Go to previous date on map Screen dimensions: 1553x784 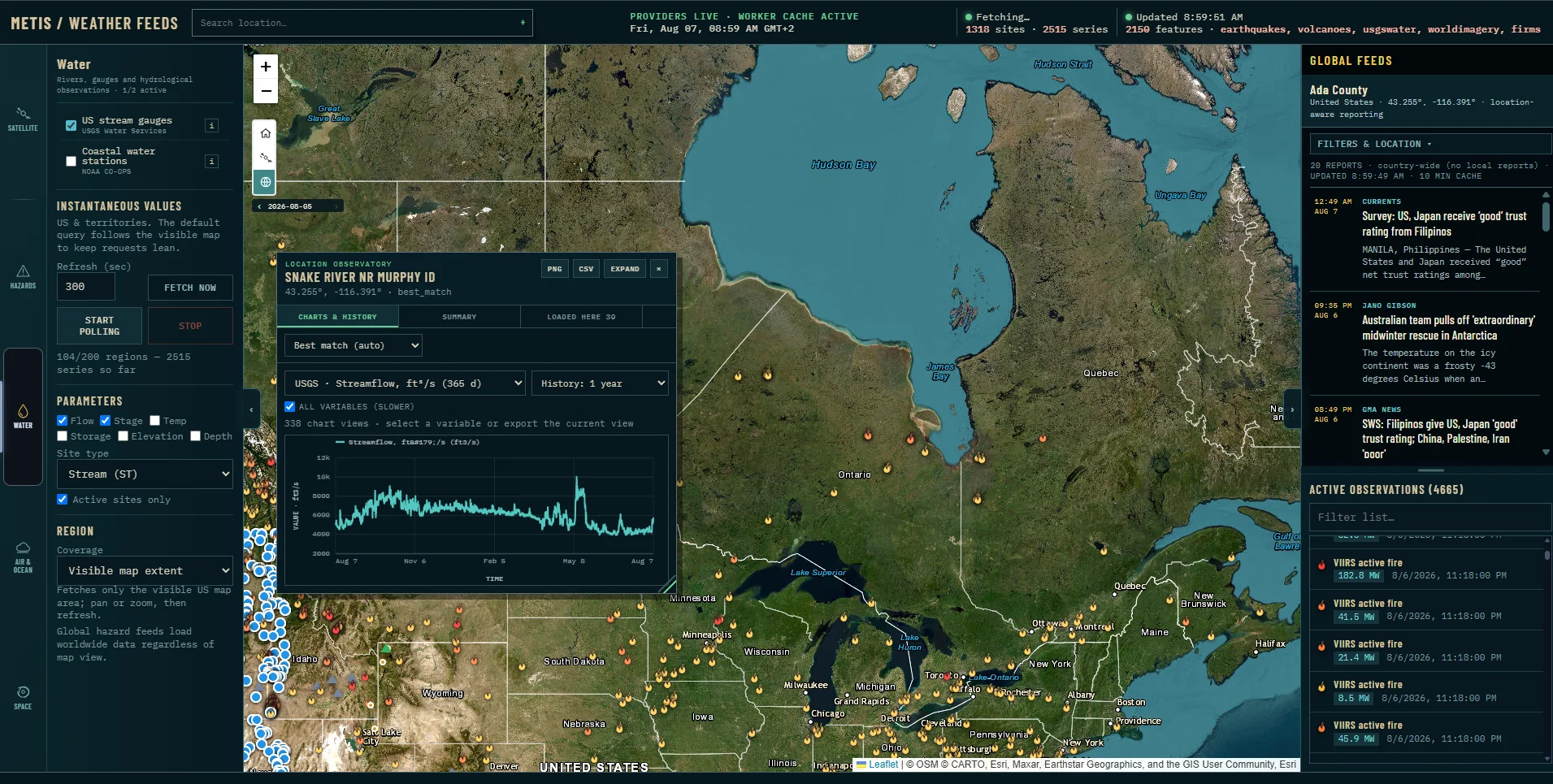[x=259, y=206]
